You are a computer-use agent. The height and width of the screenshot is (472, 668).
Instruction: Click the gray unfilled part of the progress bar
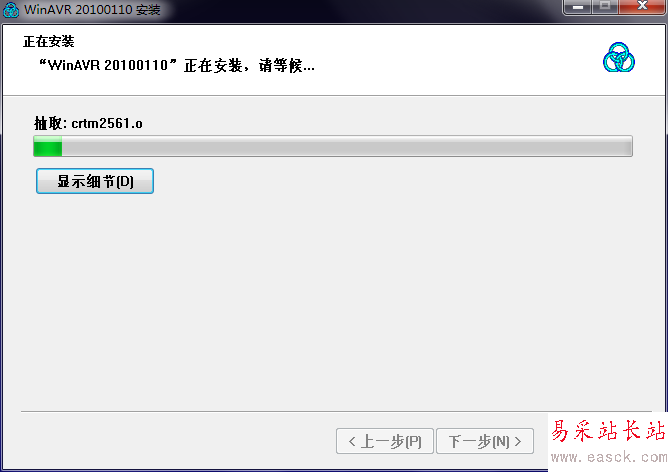347,146
